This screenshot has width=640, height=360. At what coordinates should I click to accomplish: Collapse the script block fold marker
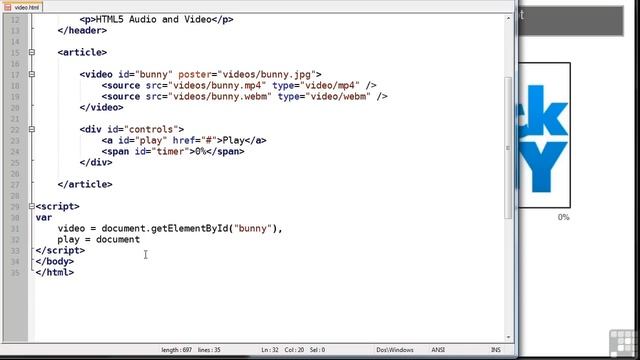(x=32, y=207)
